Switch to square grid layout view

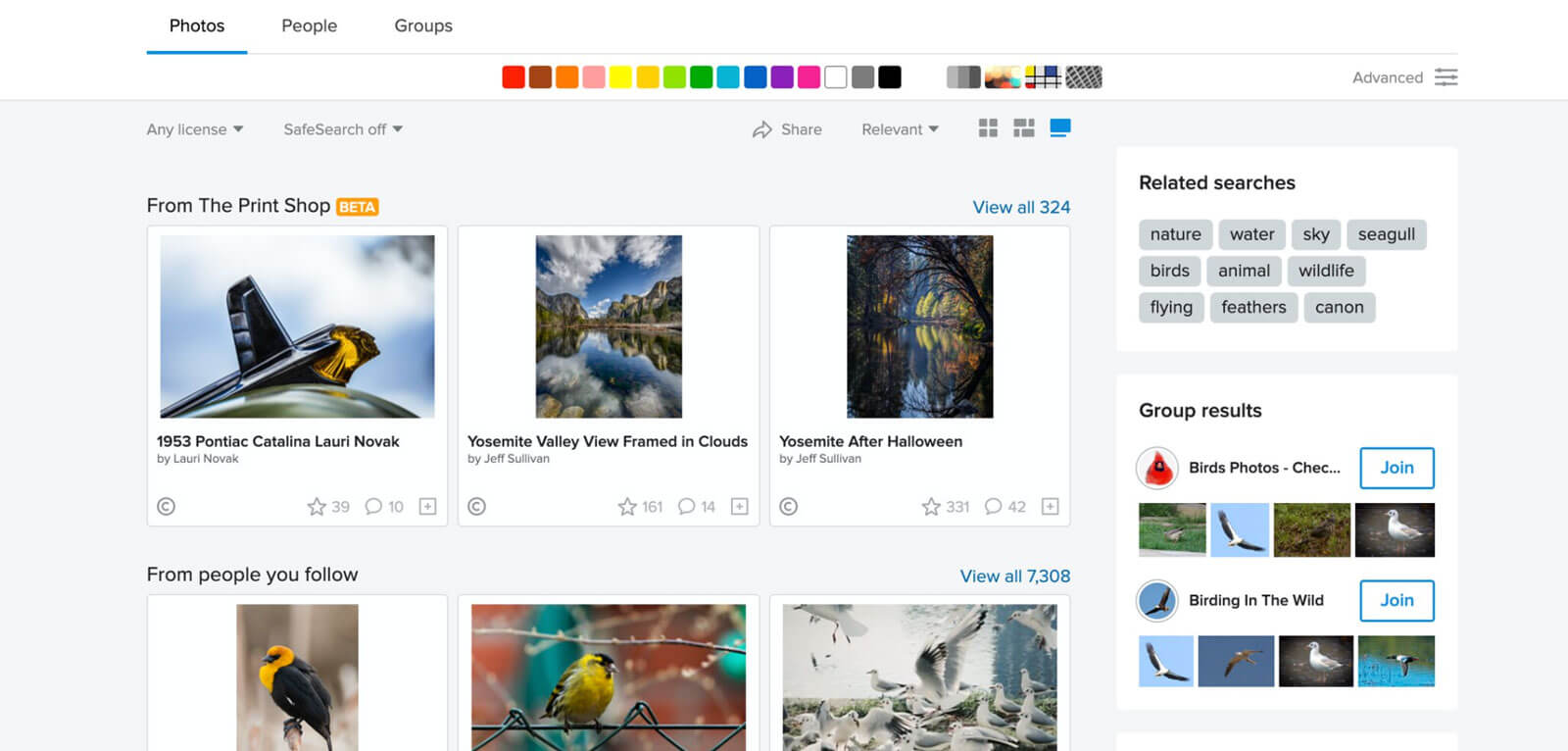click(988, 128)
